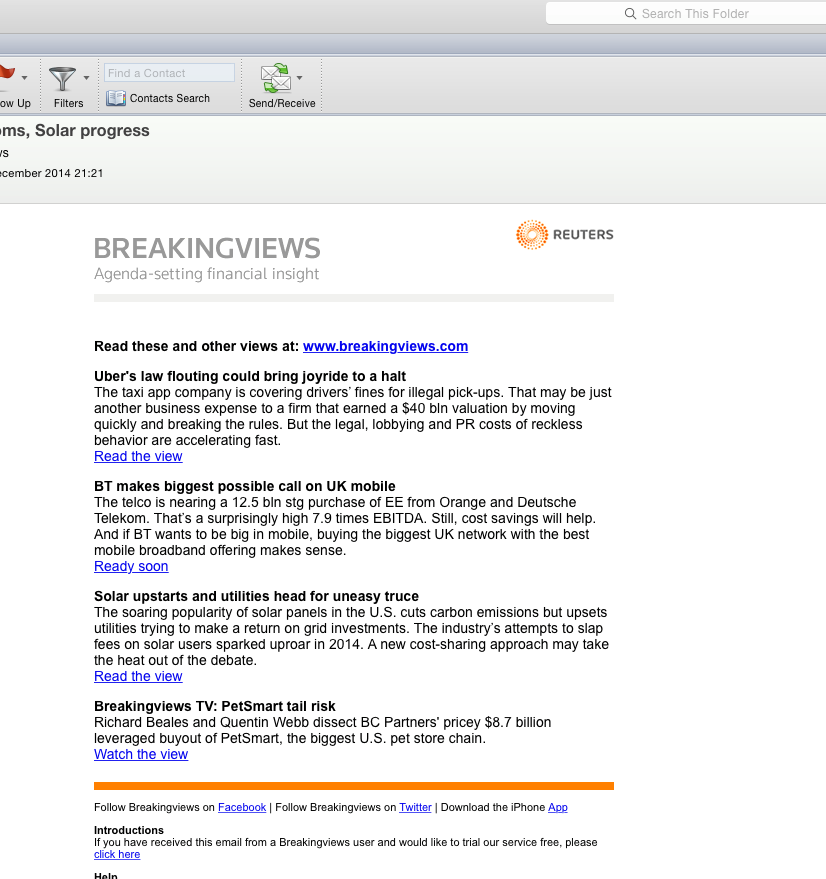Select headline Solar upstarts and utilities head
Screen dimensions: 826x879
pyautogui.click(x=257, y=596)
